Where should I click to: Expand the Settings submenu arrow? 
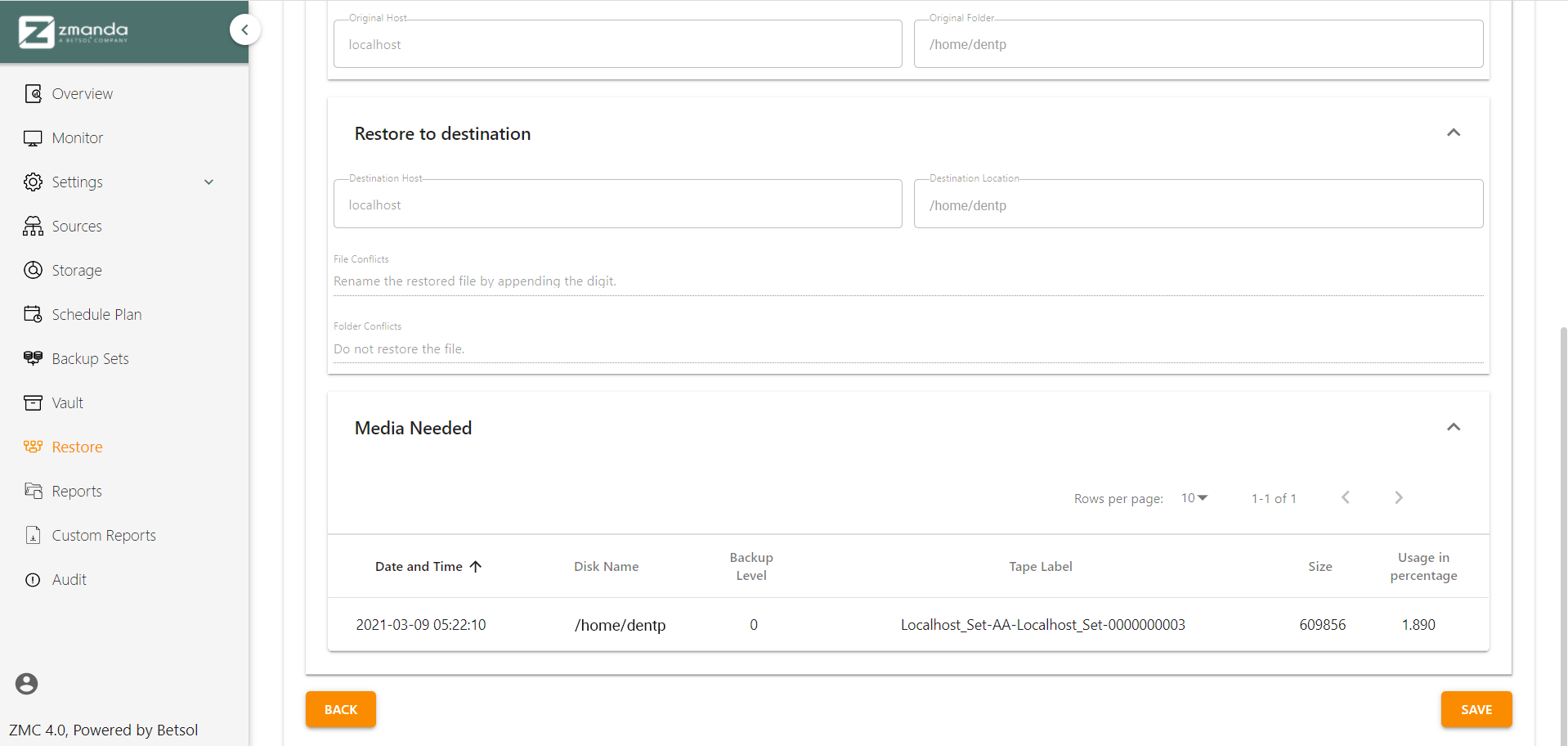coord(208,182)
